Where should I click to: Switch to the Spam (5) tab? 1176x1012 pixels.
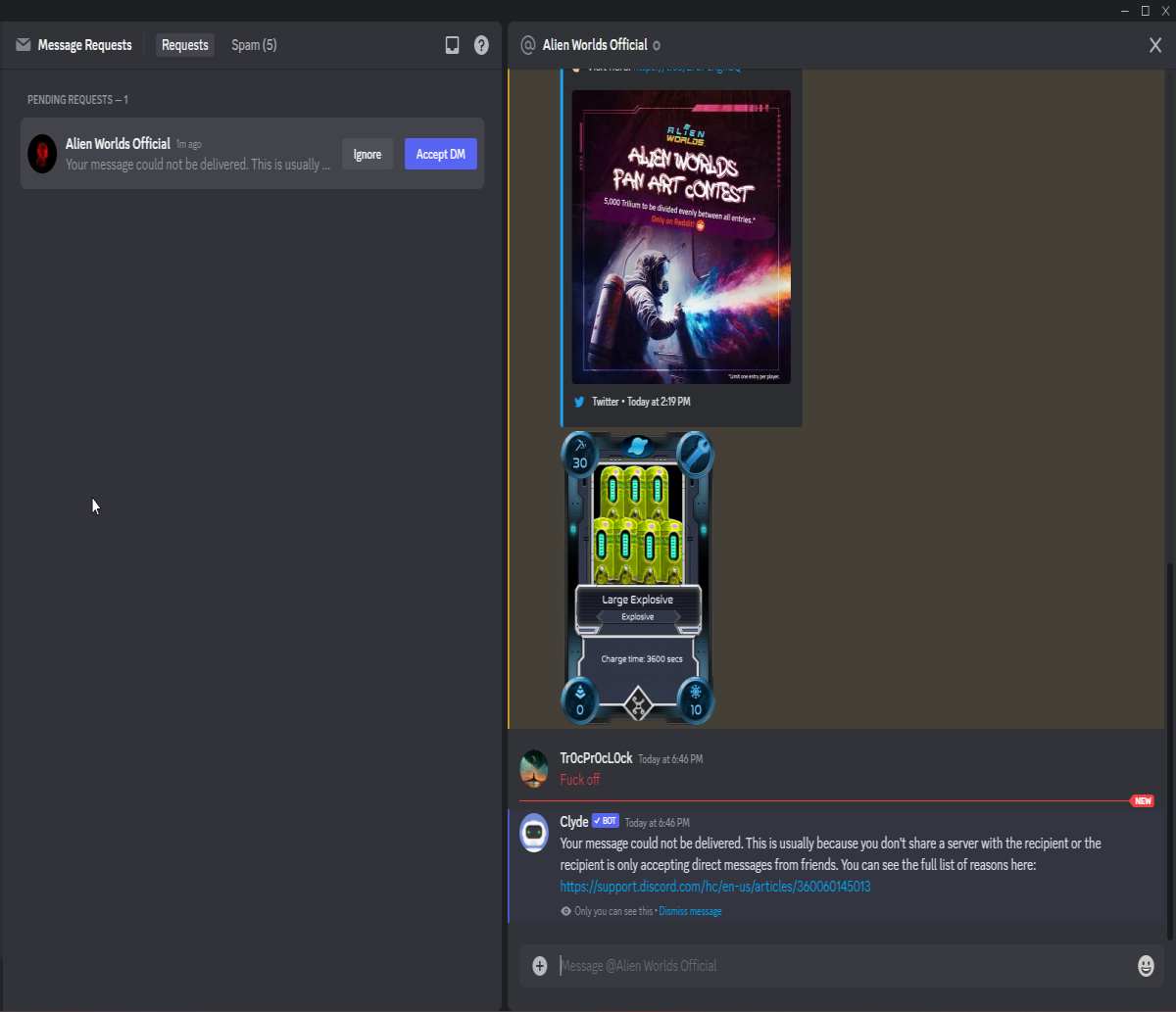click(254, 45)
